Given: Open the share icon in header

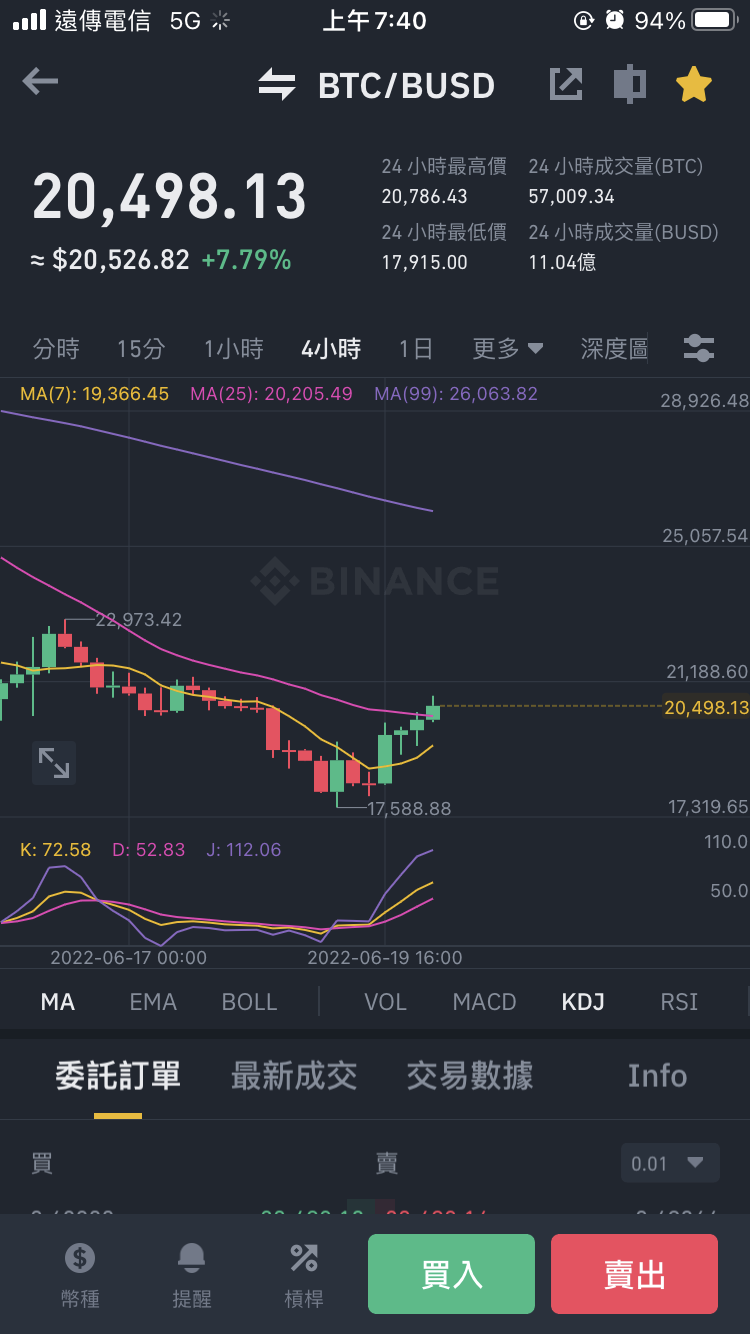Looking at the screenshot, I should [566, 85].
